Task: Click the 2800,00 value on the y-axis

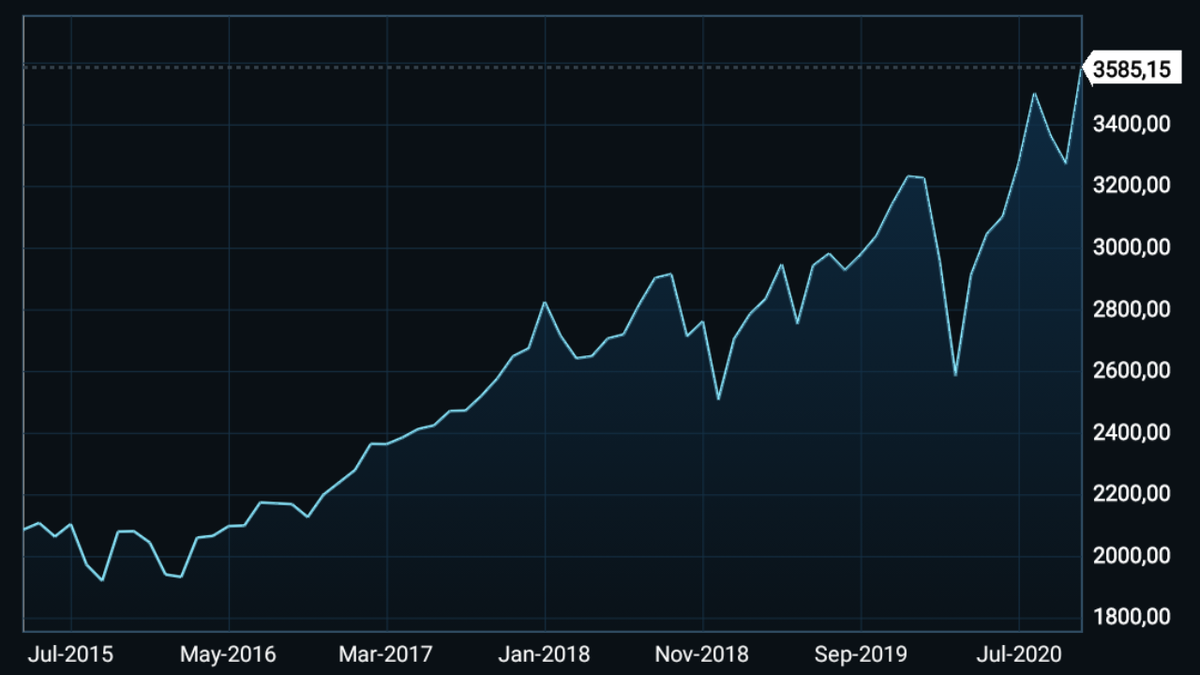Action: (1131, 309)
